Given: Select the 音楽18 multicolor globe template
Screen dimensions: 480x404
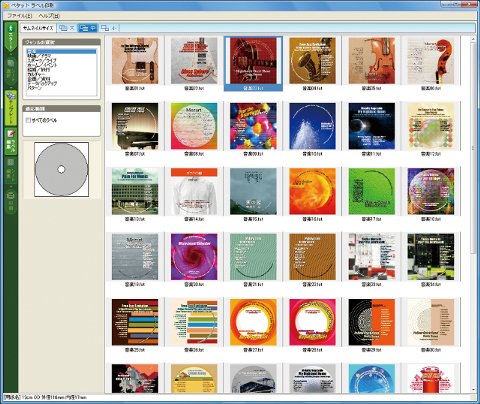Looking at the screenshot, I should coord(431,191).
